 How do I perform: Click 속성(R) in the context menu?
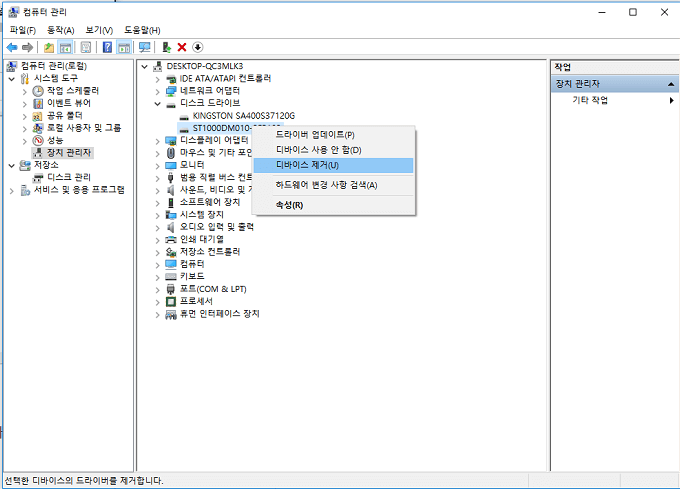pos(289,204)
